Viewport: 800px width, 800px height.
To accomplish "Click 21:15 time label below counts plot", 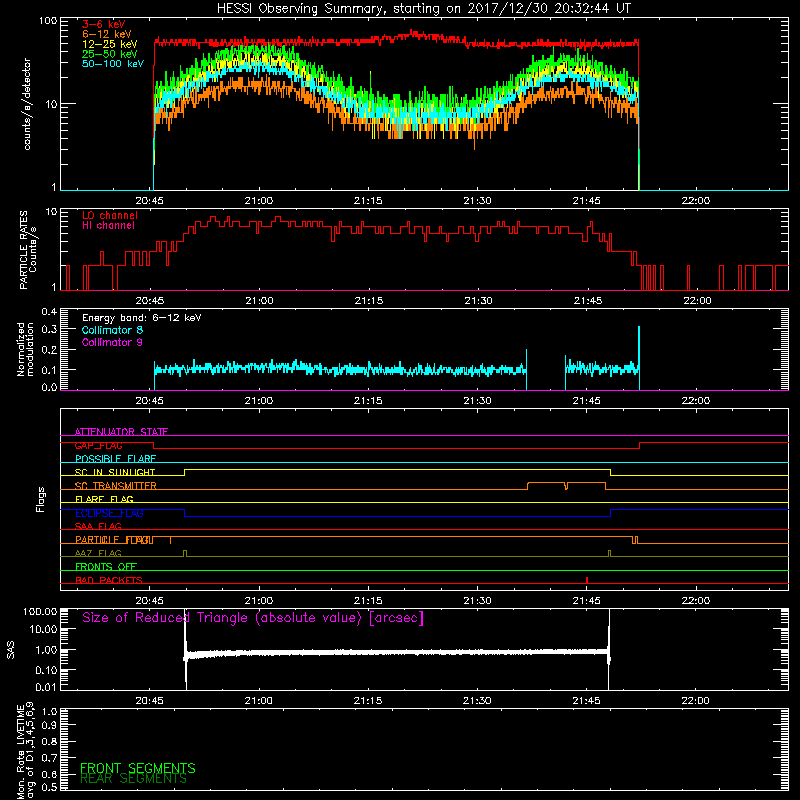I will pos(368,201).
